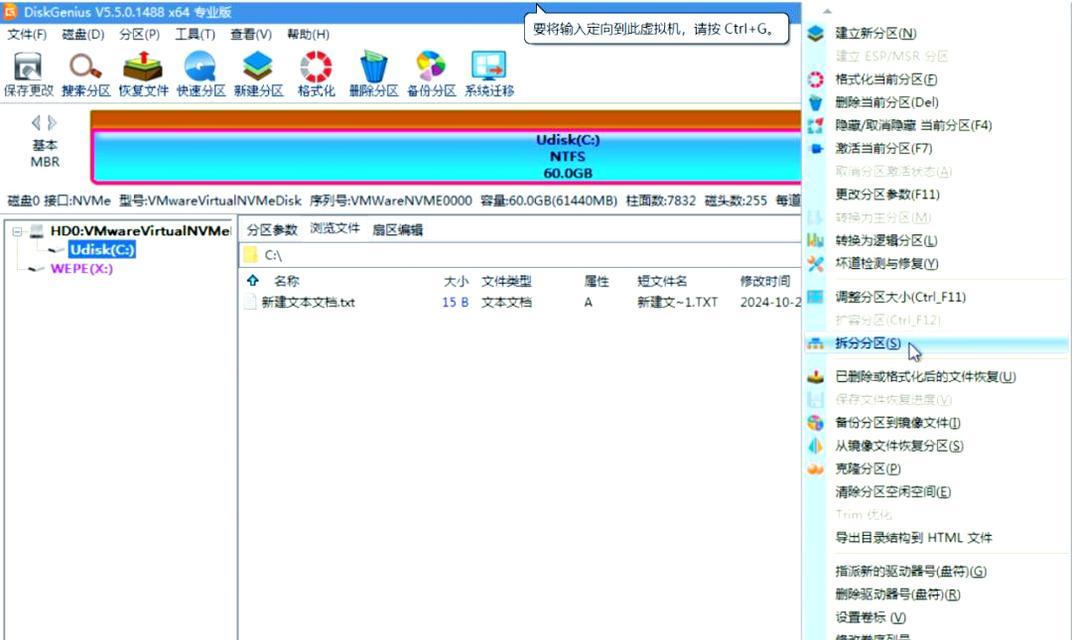Viewport: 1072px width, 640px height.
Task: Click scroll-up arrow atop context menu
Action: click(x=827, y=11)
